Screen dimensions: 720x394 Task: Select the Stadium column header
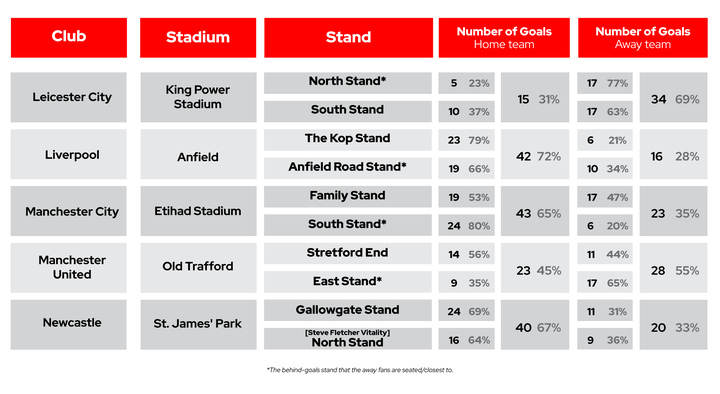tap(198, 38)
